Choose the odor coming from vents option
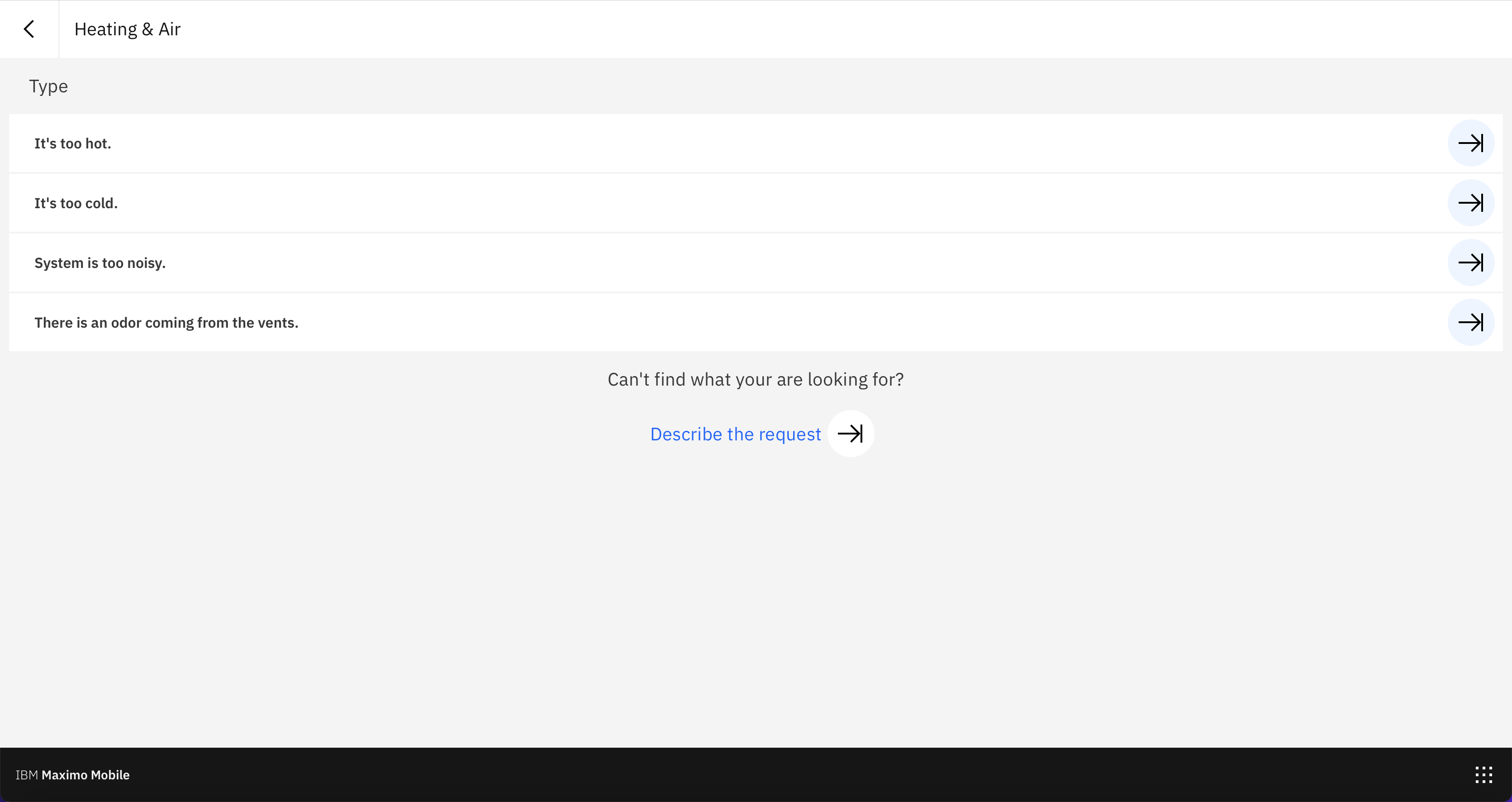Viewport: 1512px width, 802px height. pos(166,323)
